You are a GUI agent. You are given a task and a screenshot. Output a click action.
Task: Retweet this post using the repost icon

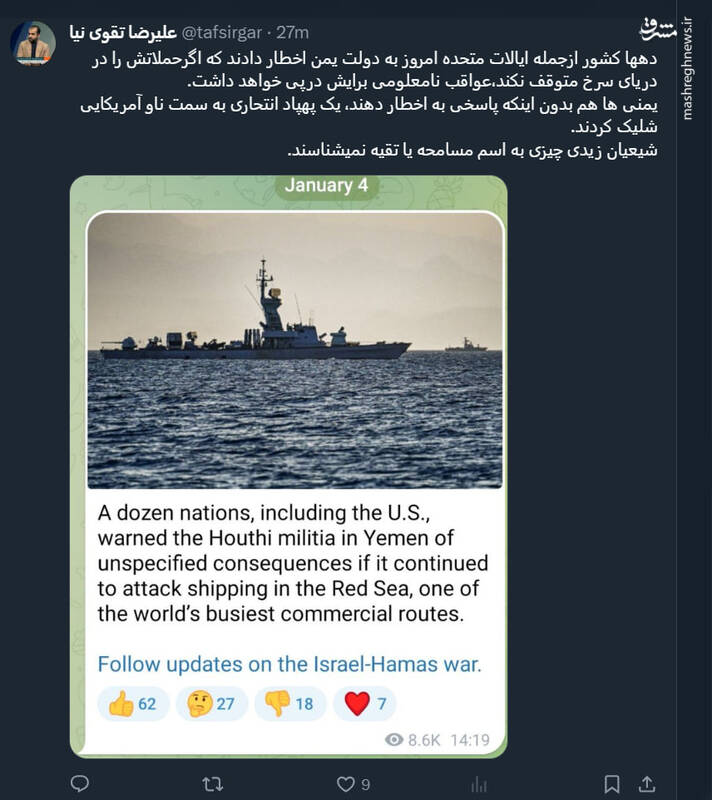[213, 783]
